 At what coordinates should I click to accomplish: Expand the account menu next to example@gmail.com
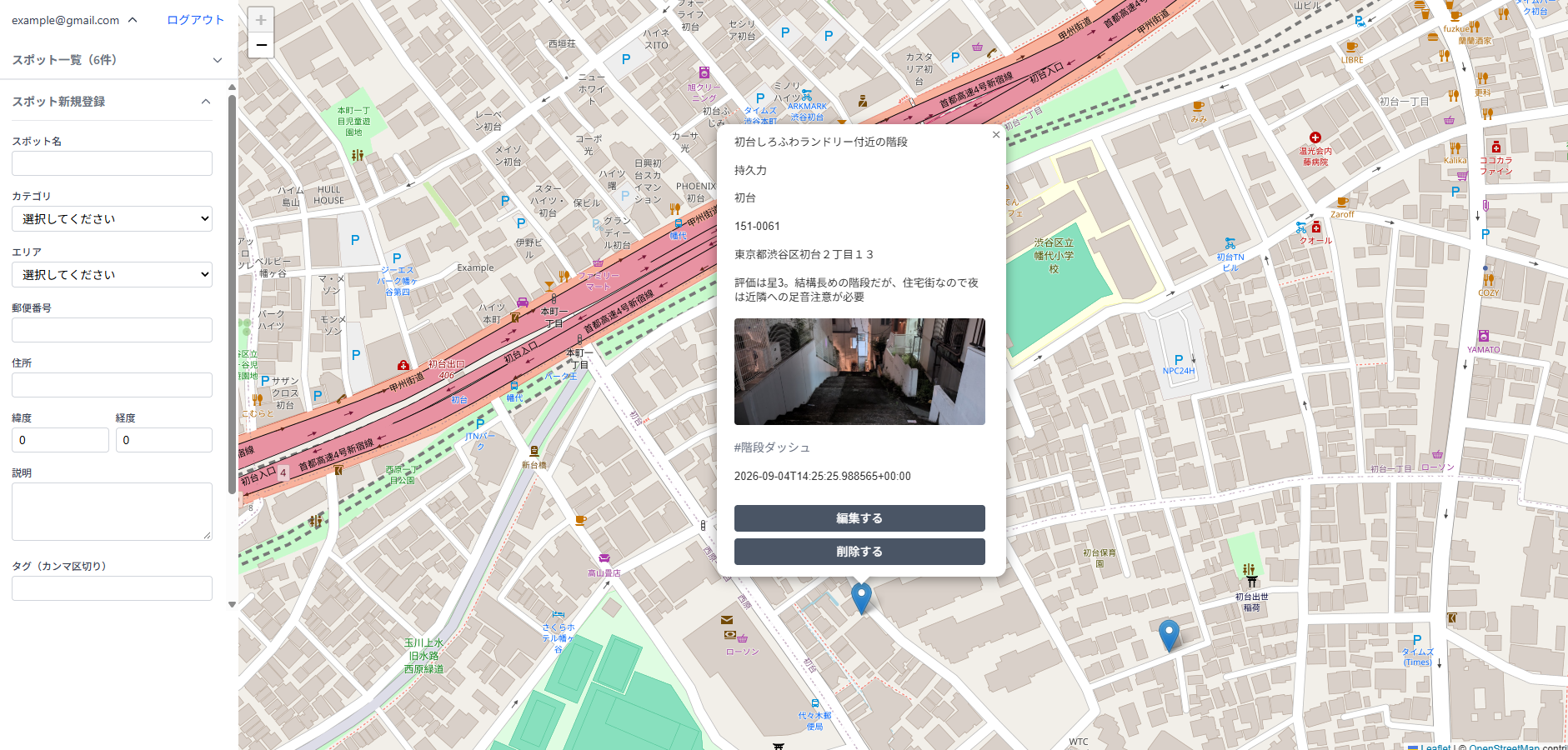[x=133, y=20]
